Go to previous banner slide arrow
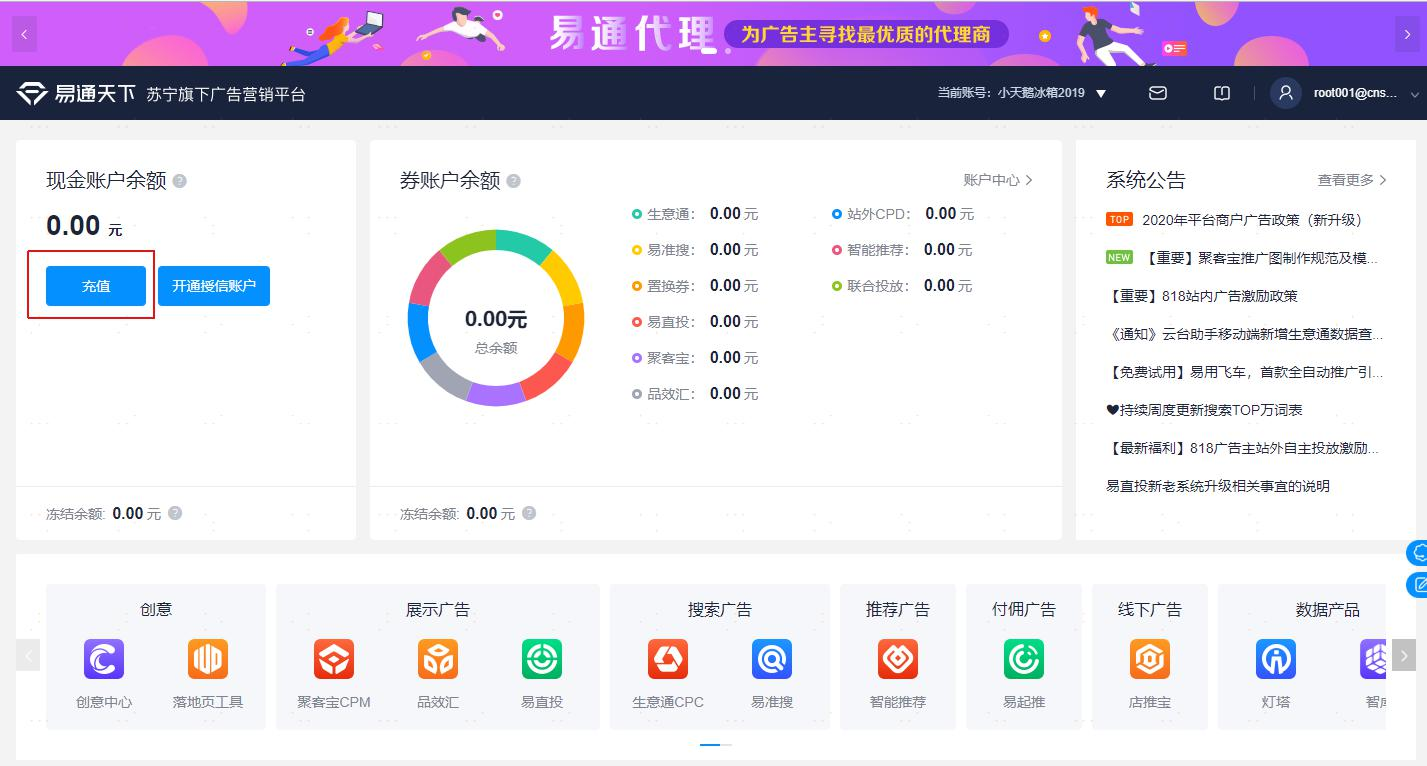 pyautogui.click(x=24, y=34)
